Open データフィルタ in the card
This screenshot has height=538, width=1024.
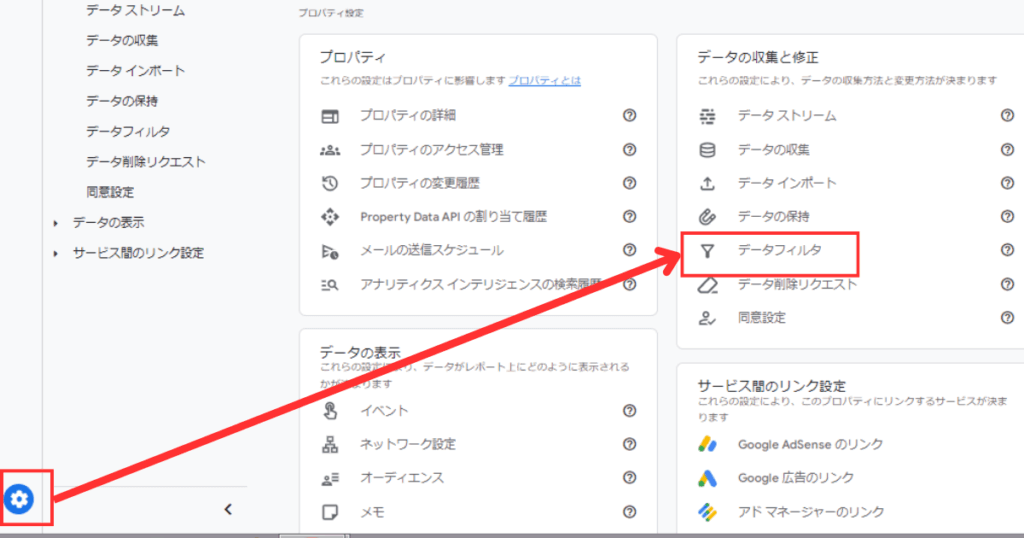pos(780,250)
